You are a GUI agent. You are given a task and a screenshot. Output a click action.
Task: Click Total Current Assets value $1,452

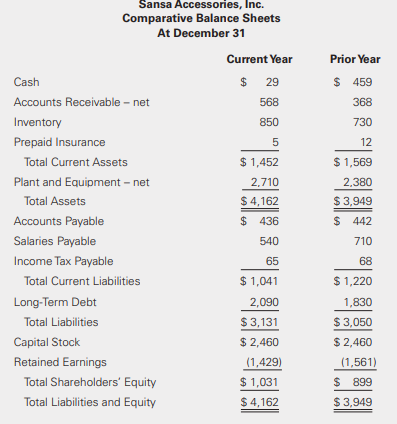pyautogui.click(x=259, y=162)
